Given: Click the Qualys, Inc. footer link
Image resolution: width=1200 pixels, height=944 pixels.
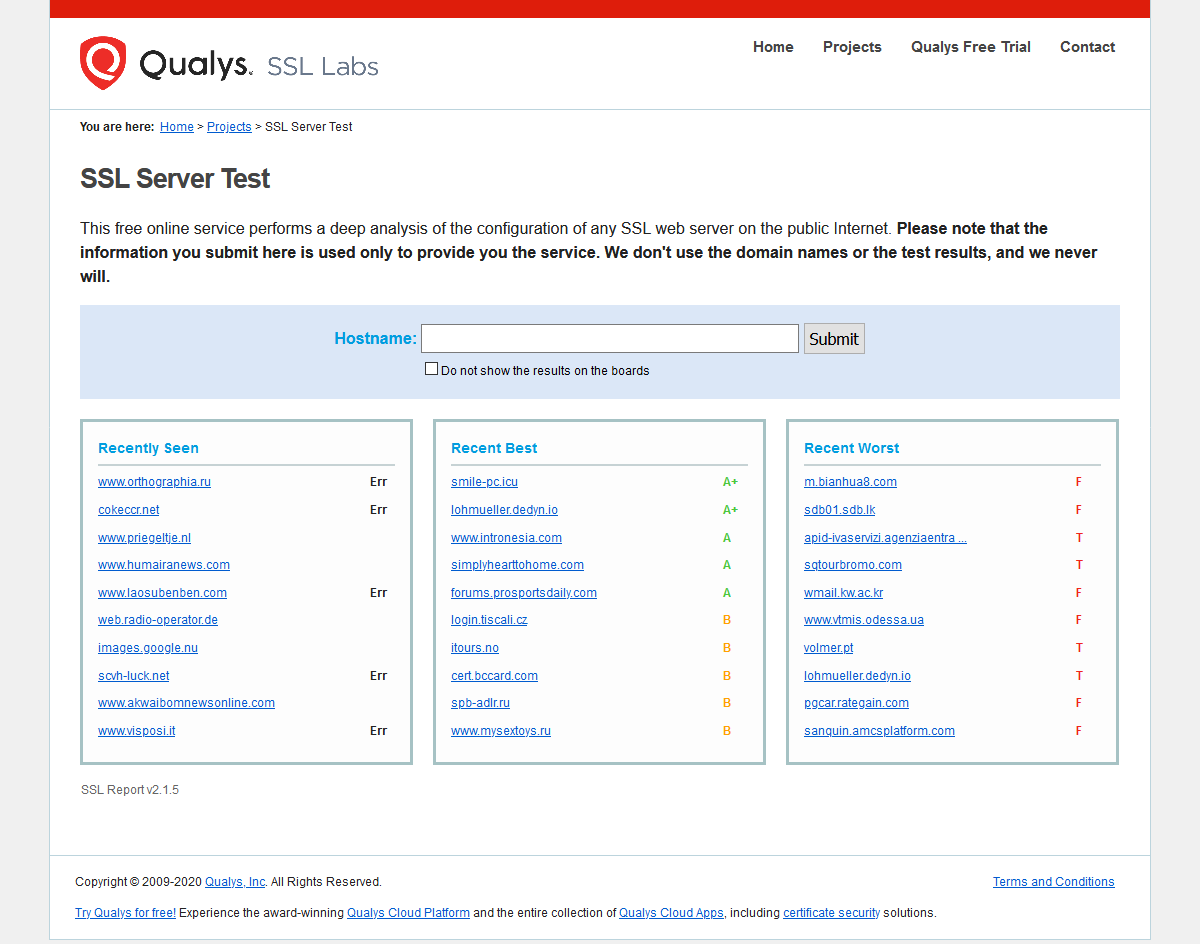Looking at the screenshot, I should coord(236,882).
